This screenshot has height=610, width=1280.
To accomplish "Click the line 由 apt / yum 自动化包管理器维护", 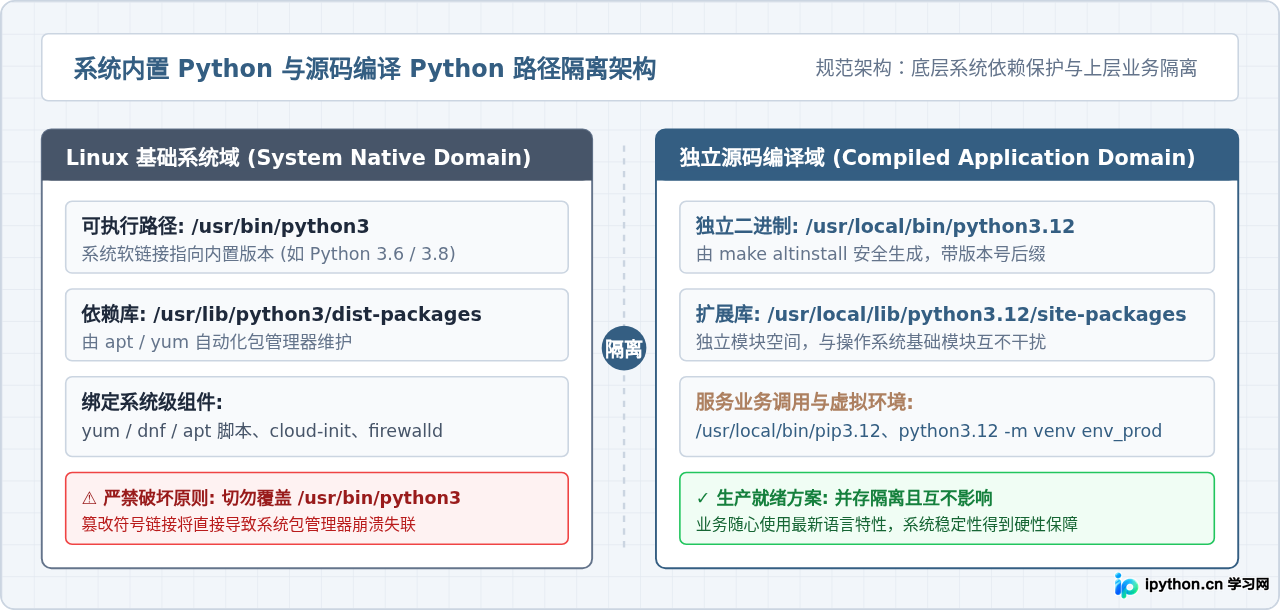I will [217, 342].
